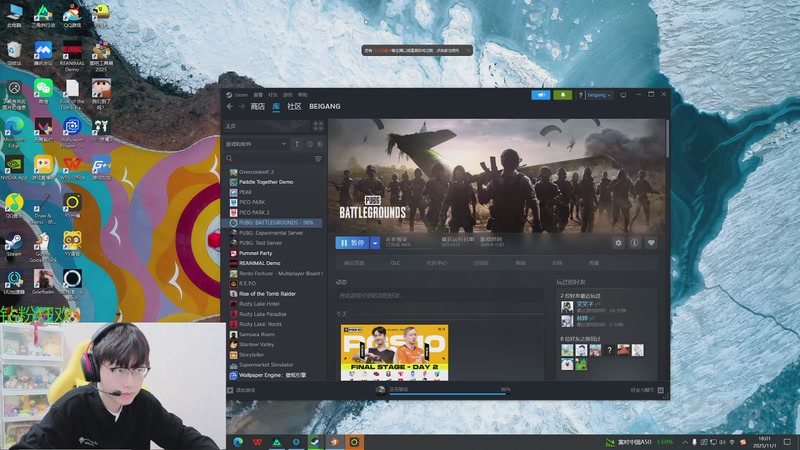Select PICO PARK 2 in the library list
The image size is (800, 450).
click(254, 213)
